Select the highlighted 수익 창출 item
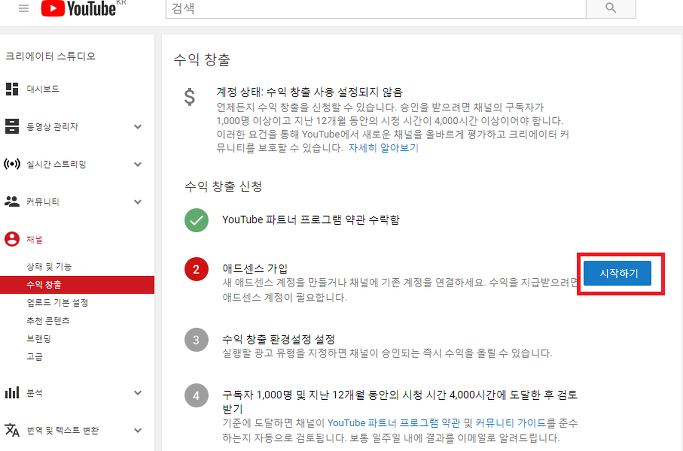Viewport: 683px width, 451px height. [x=77, y=285]
